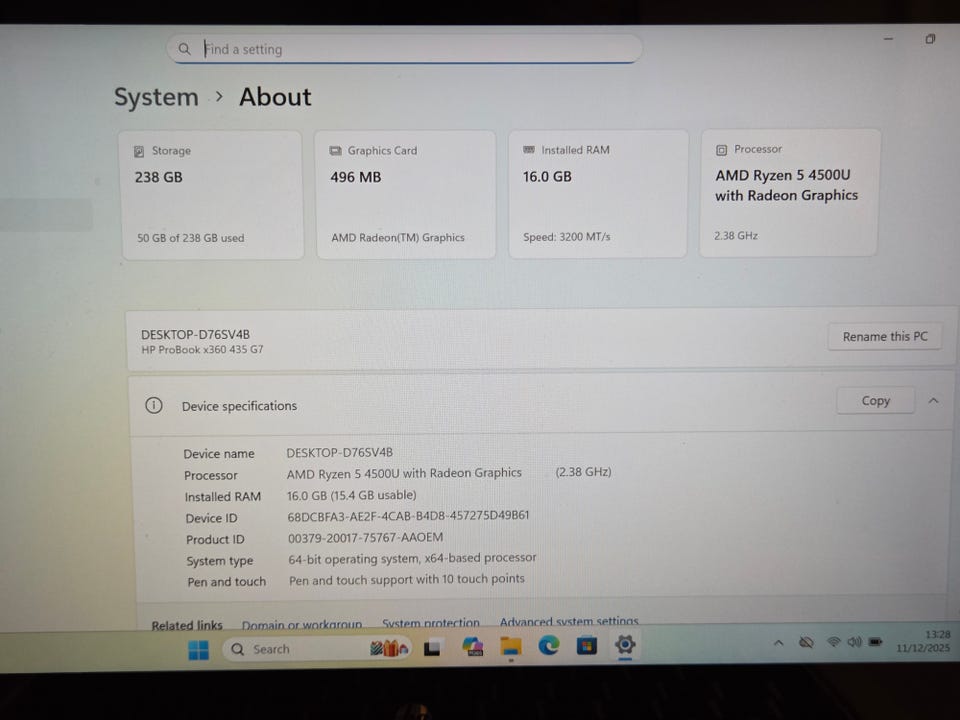Viewport: 960px width, 720px height.
Task: Click Rename this PC button
Action: 885,337
